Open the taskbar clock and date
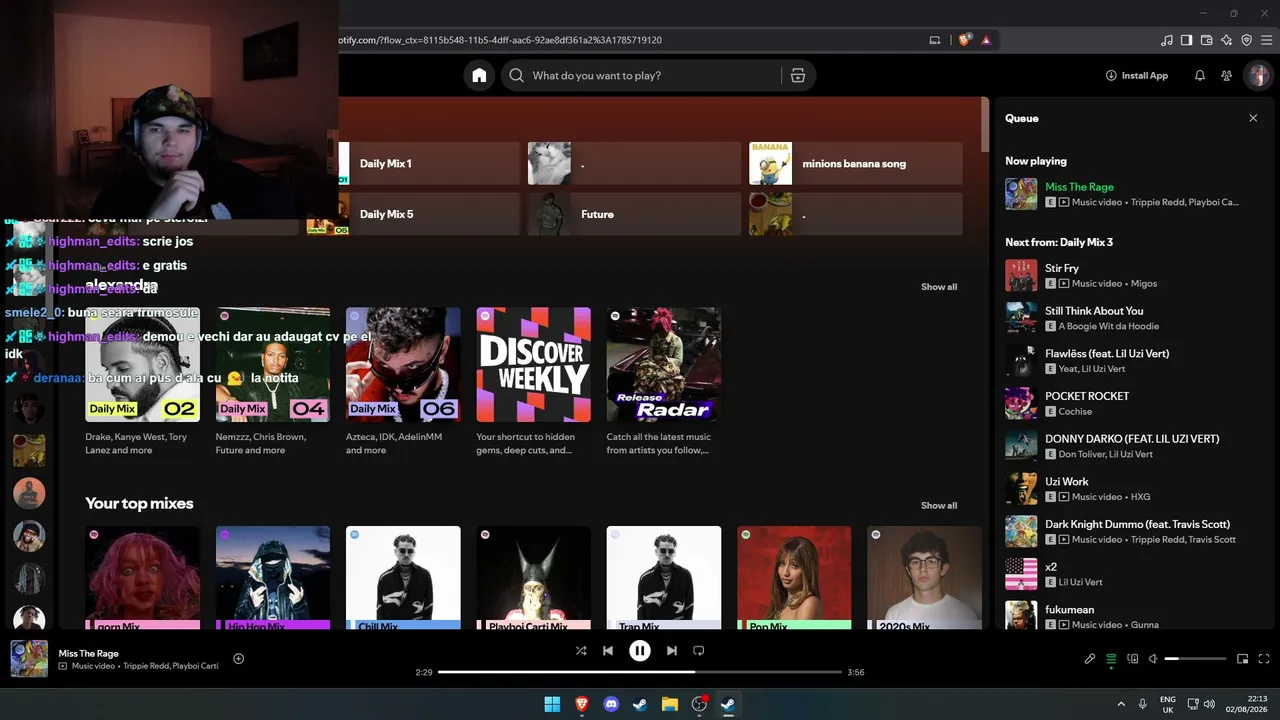The image size is (1280, 720). tap(1249, 704)
